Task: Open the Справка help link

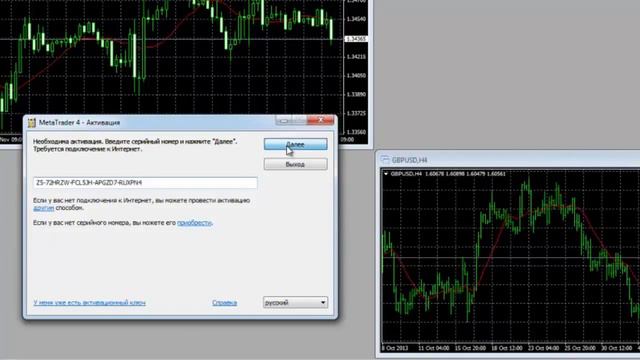Action: point(224,302)
